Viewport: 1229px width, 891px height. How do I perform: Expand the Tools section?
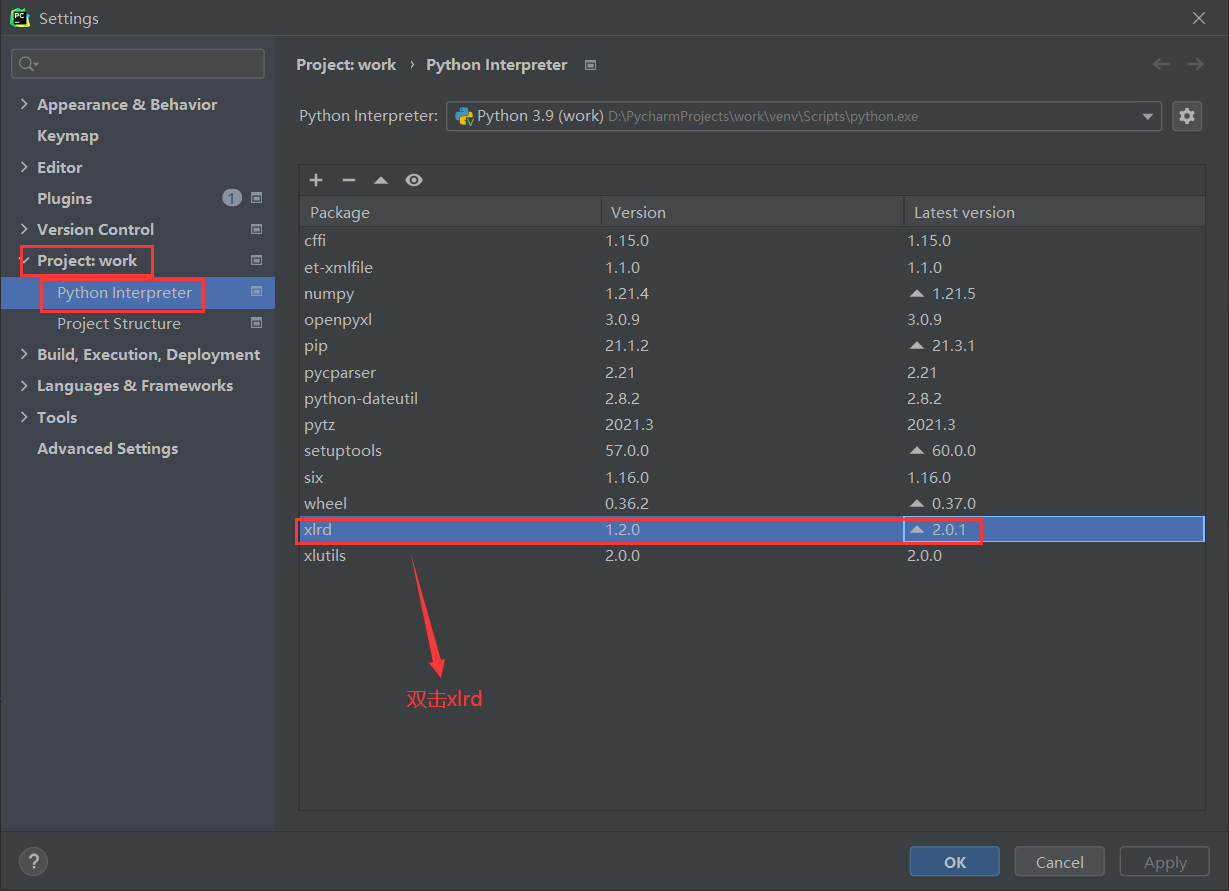tap(24, 417)
